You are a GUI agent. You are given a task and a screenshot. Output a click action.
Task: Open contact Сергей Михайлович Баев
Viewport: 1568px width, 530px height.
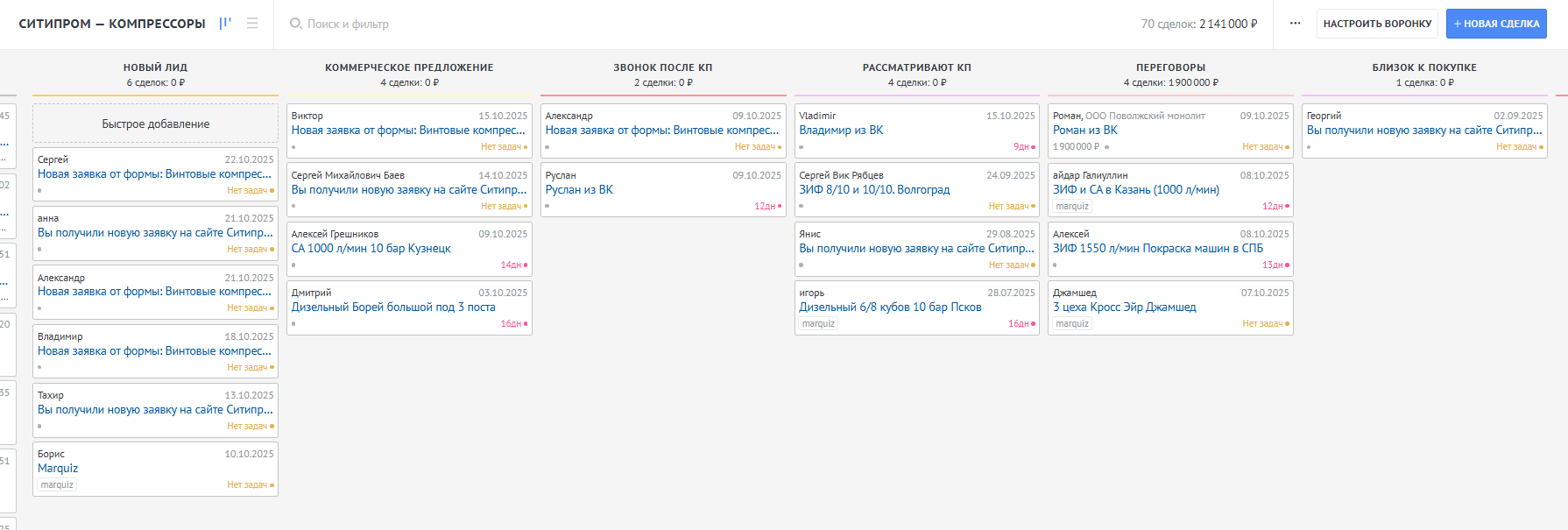(x=348, y=175)
